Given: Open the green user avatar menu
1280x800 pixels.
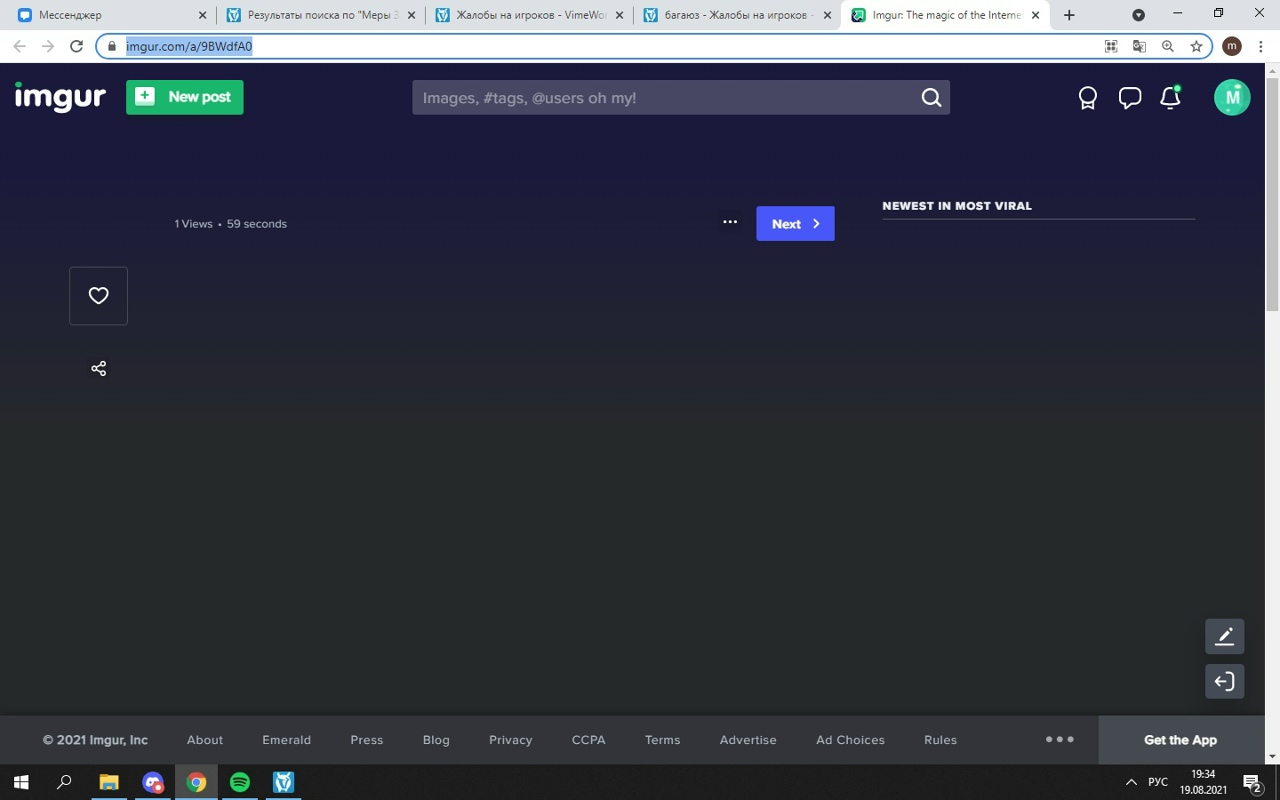Looking at the screenshot, I should coord(1232,98).
